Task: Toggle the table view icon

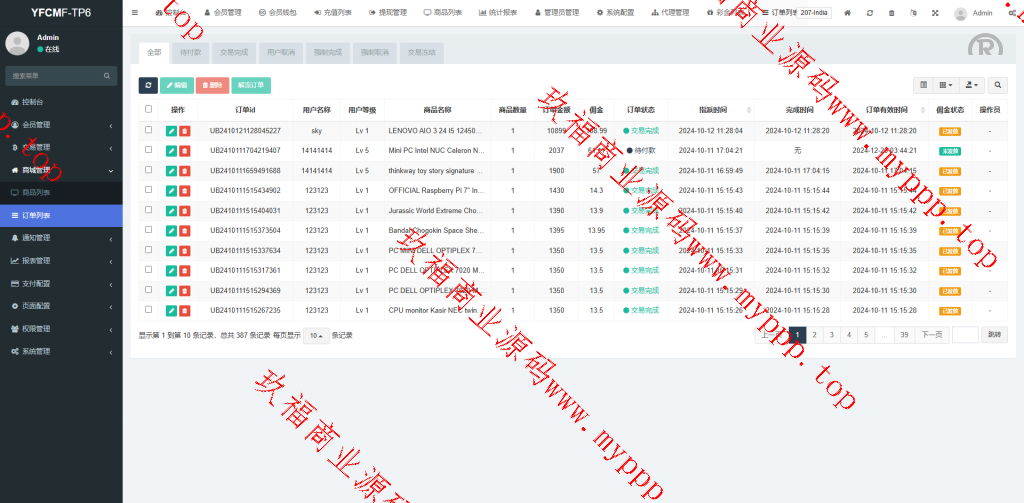Action: click(x=924, y=86)
